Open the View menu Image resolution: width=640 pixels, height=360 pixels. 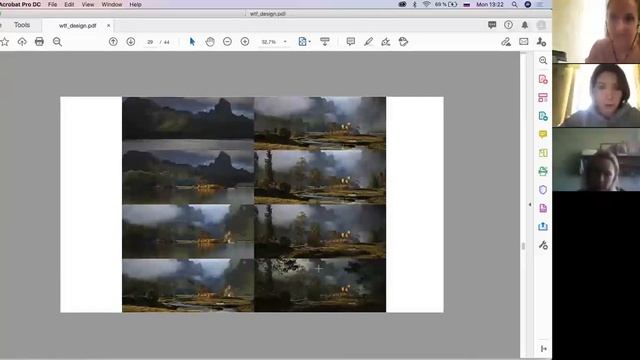pos(88,4)
